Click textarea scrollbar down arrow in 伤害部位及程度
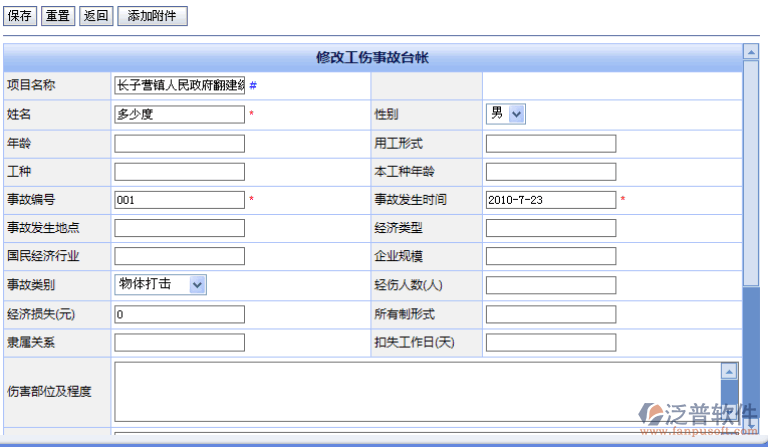The width and height of the screenshot is (768, 447). point(729,413)
